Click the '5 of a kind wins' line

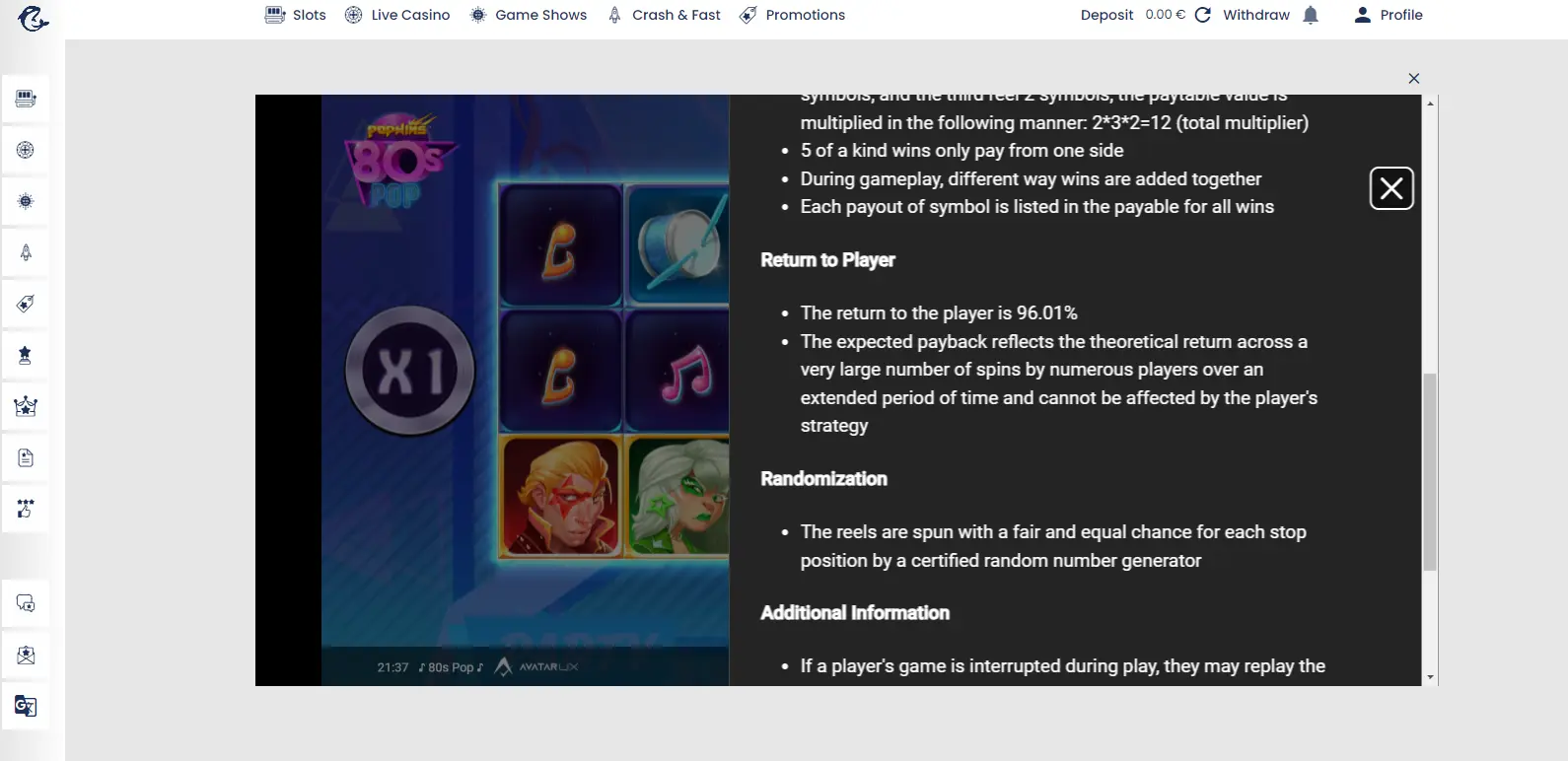coord(962,151)
